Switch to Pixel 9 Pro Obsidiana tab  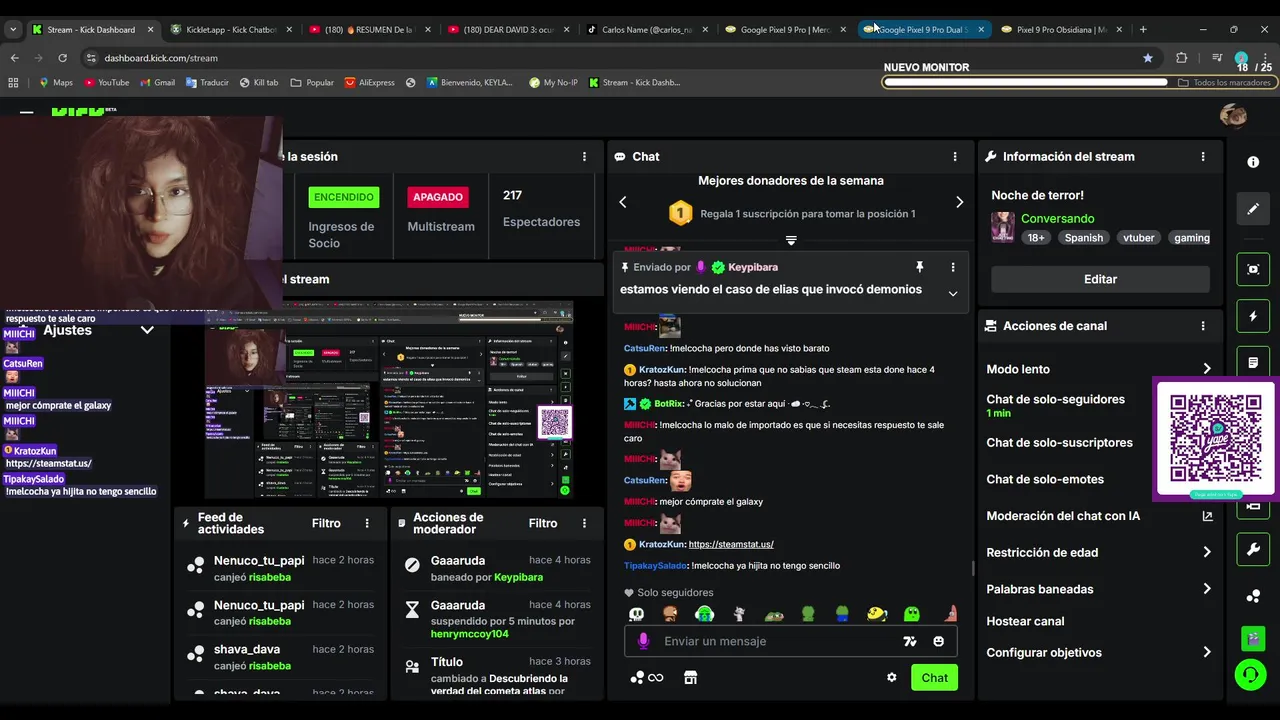tap(1063, 30)
